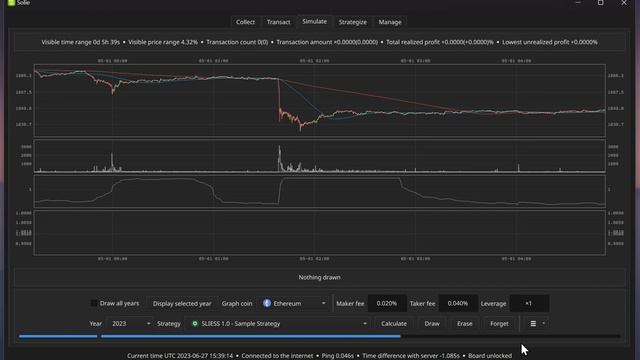Open the Manage tab
640x360 pixels.
390,22
